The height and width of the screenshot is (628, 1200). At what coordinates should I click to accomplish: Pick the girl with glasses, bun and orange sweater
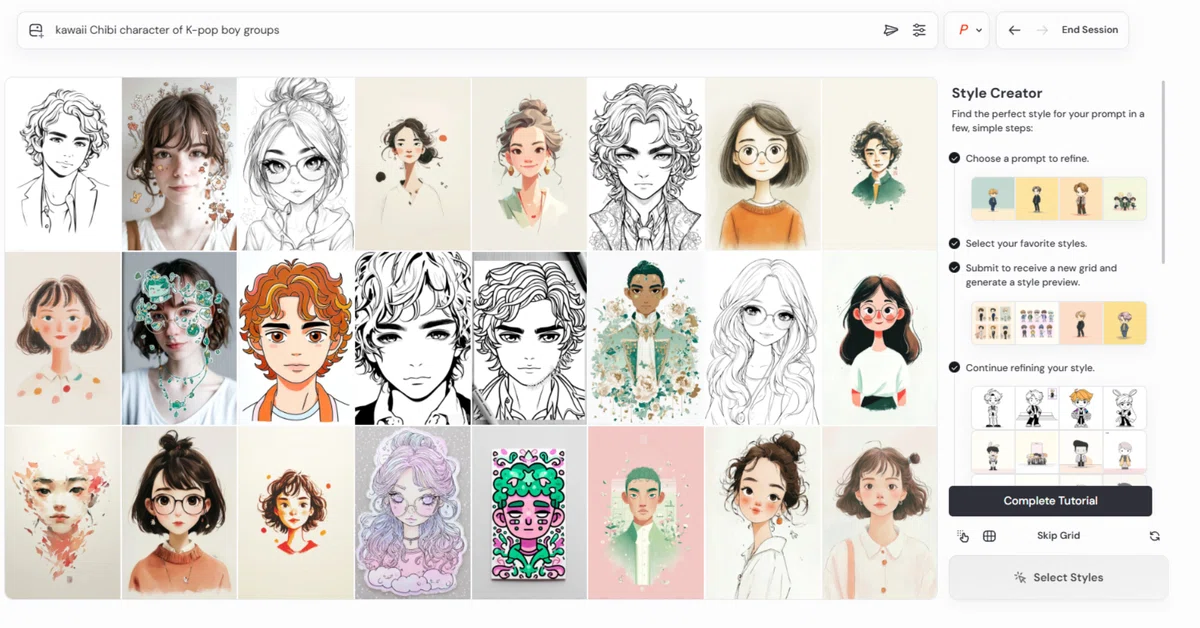(180, 513)
